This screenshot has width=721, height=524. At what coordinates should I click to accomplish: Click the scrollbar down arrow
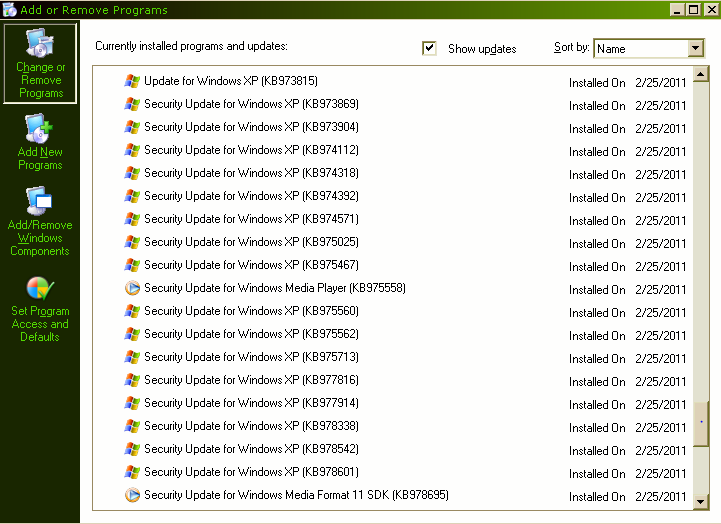coord(700,501)
